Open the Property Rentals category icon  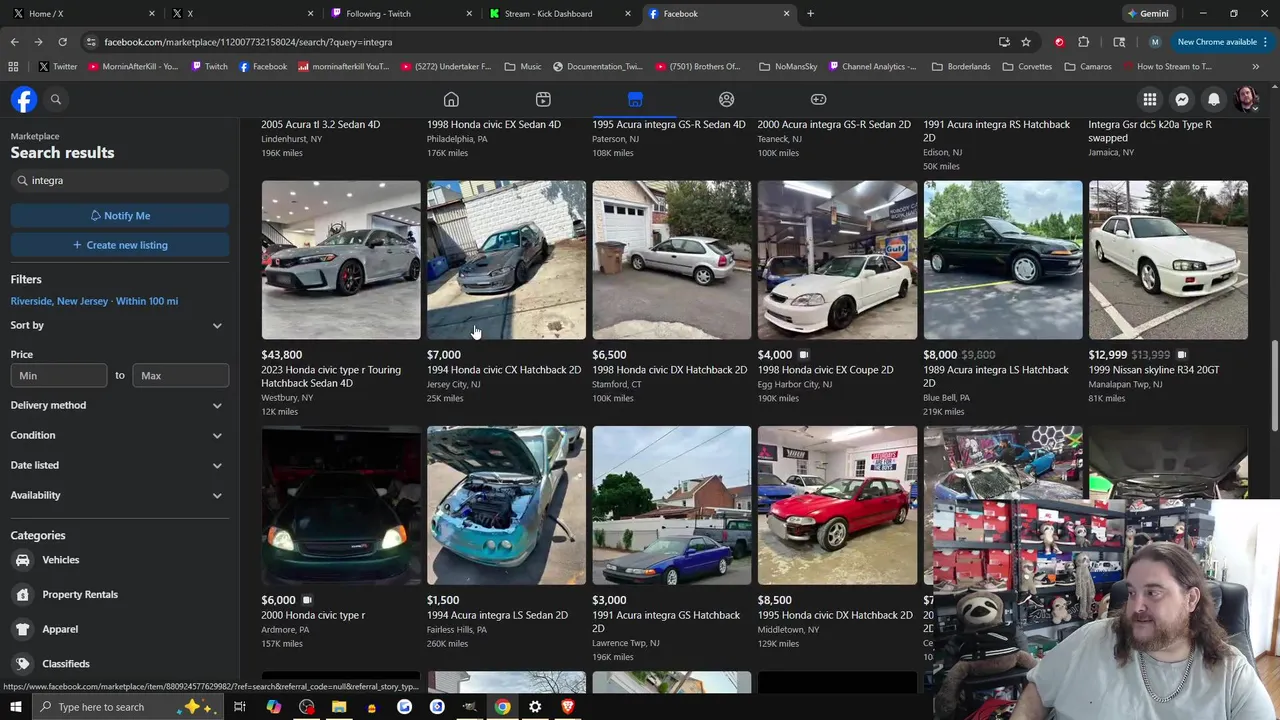(x=22, y=594)
